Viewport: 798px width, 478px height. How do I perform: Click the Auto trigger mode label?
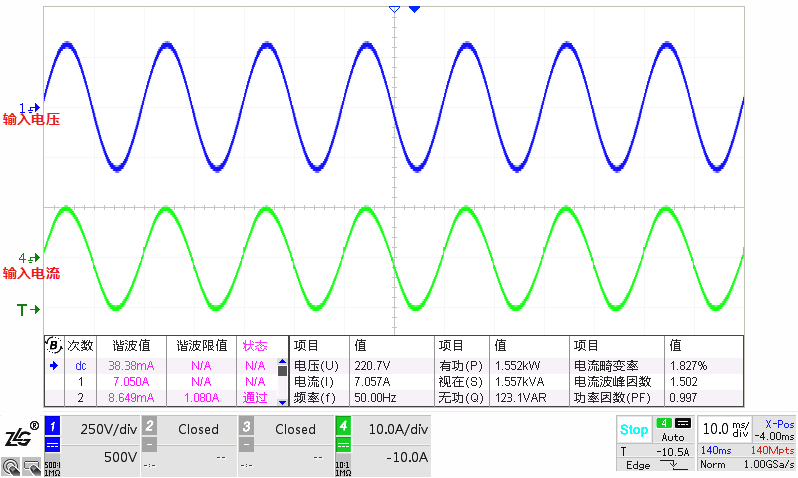(673, 437)
